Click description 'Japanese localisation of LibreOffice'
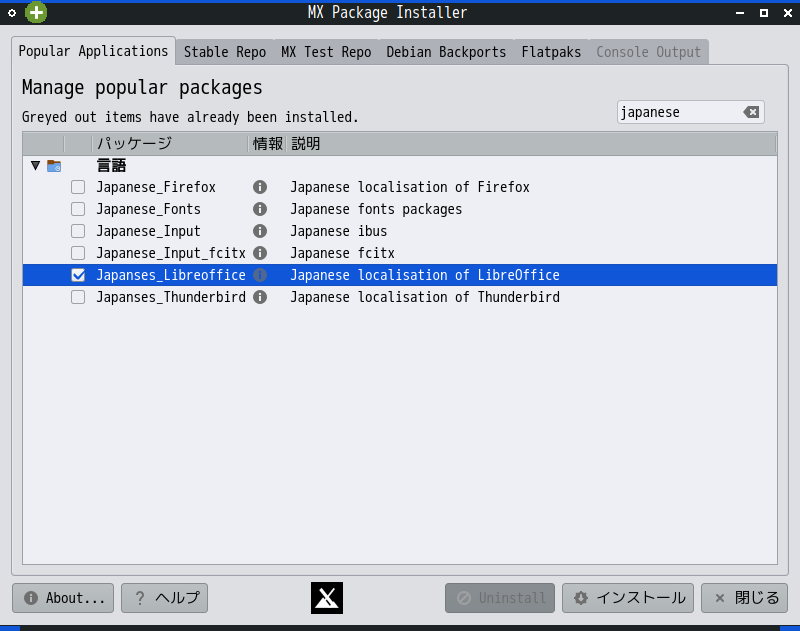800x631 pixels. pos(425,275)
